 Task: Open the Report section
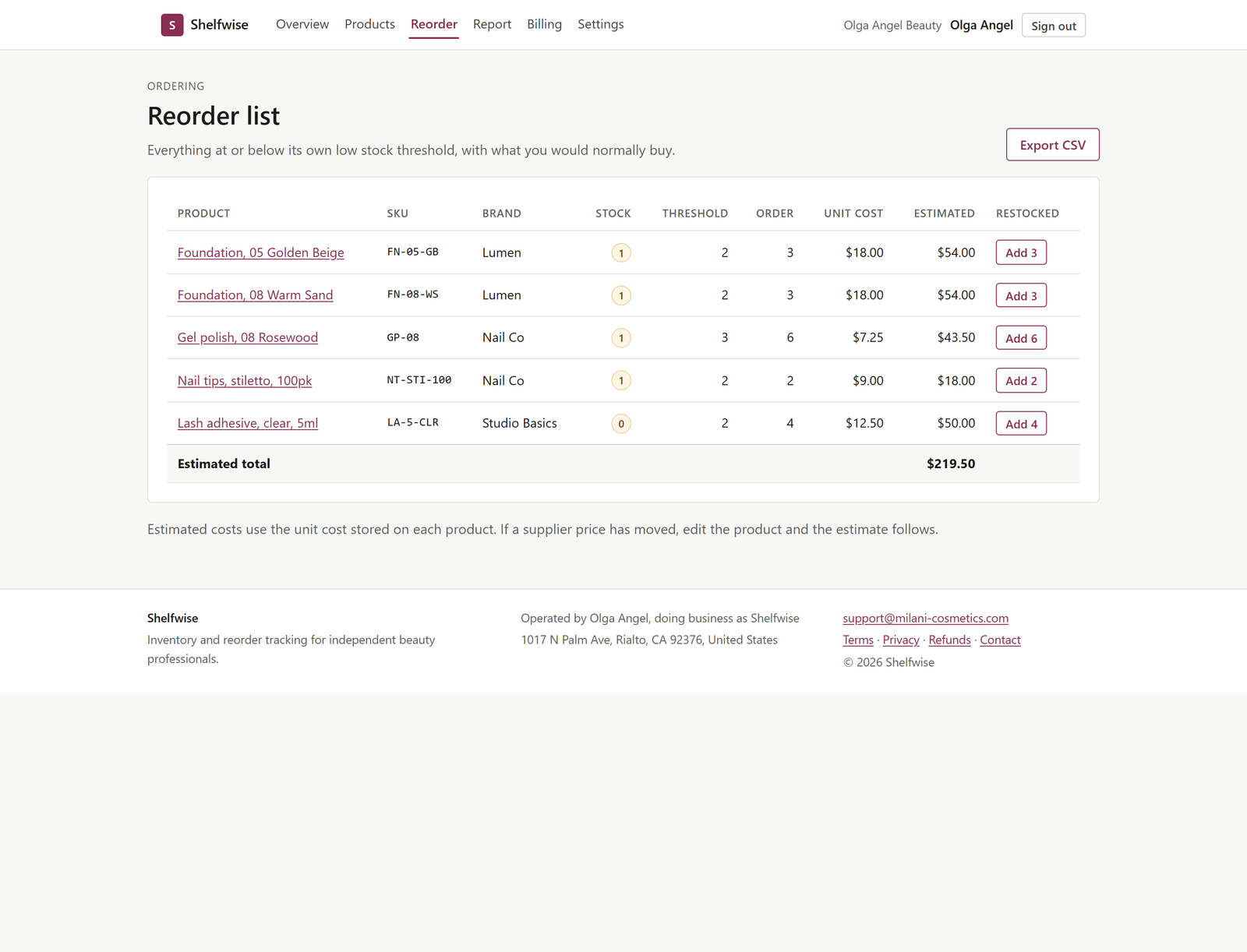point(492,24)
